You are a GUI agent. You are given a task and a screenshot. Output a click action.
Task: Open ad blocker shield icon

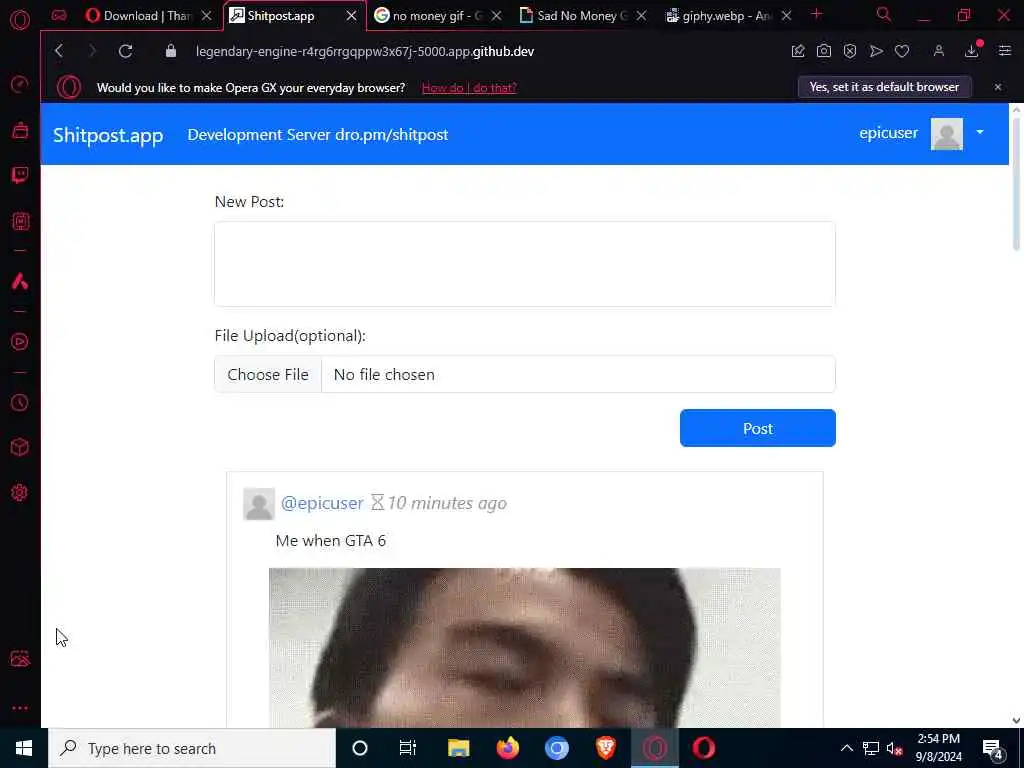click(x=850, y=51)
